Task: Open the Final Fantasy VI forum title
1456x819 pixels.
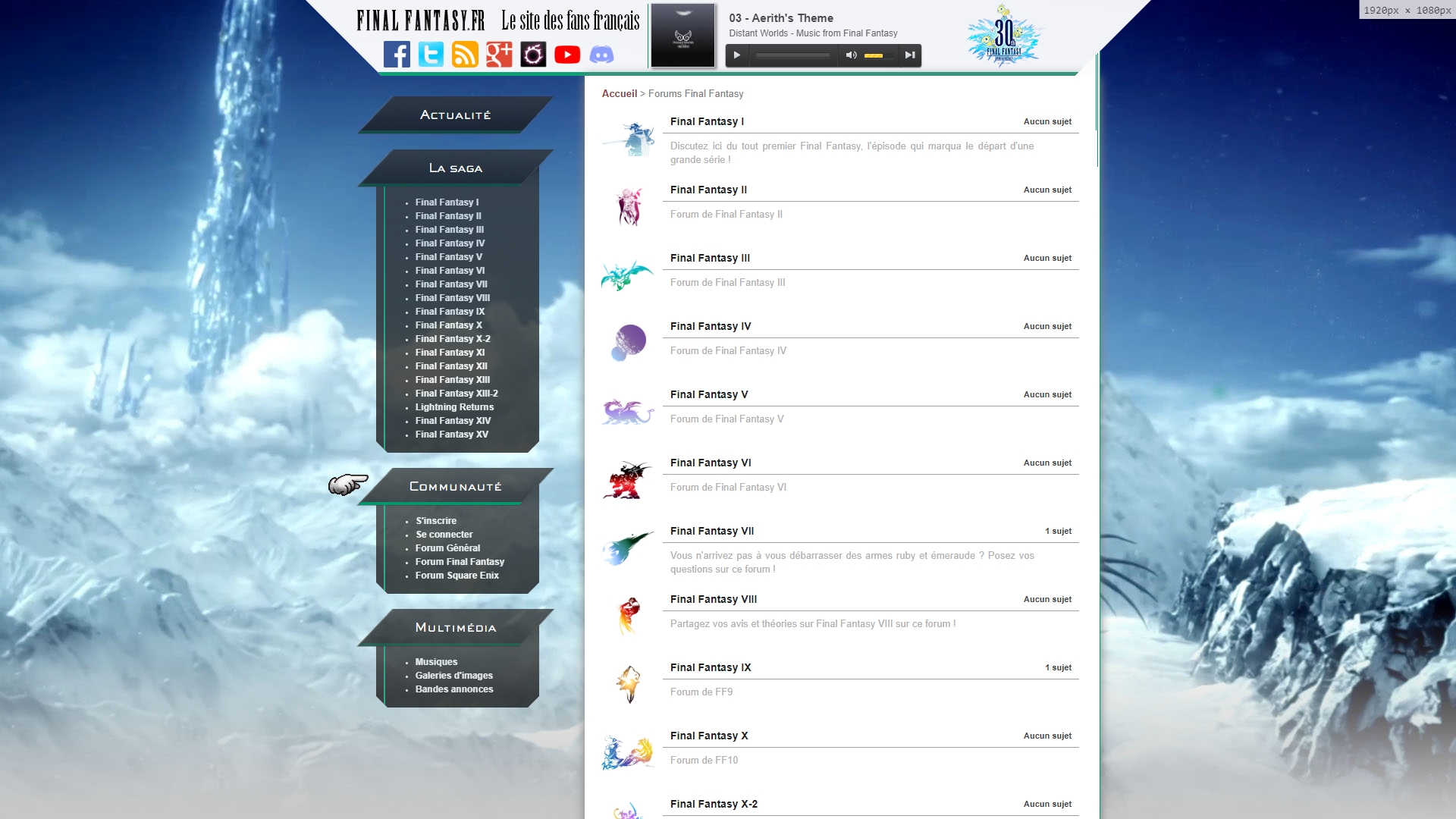Action: pos(711,463)
